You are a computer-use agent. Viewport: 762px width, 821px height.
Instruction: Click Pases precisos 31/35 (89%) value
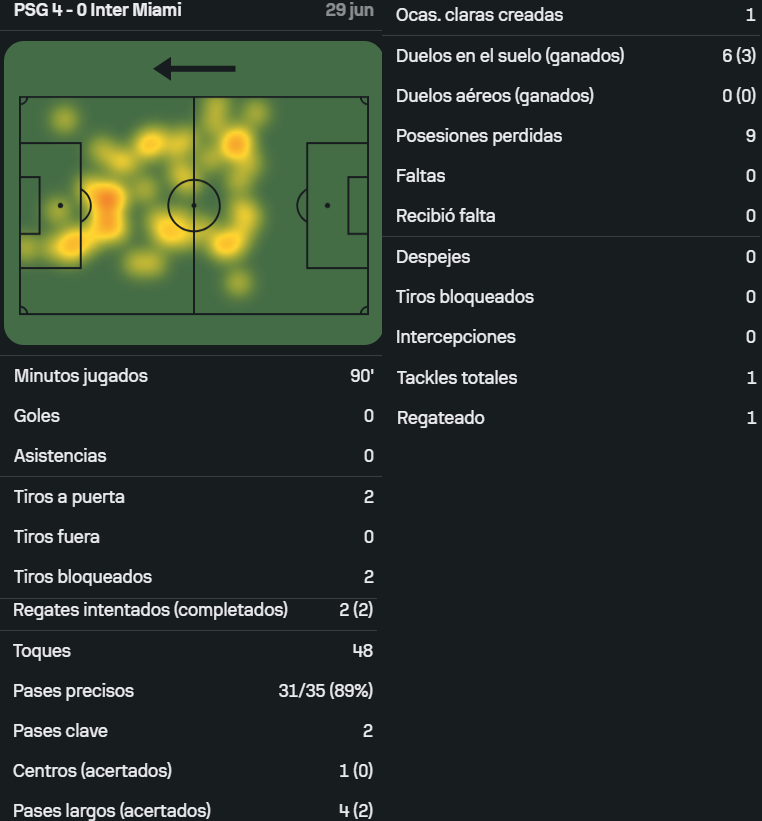[326, 691]
